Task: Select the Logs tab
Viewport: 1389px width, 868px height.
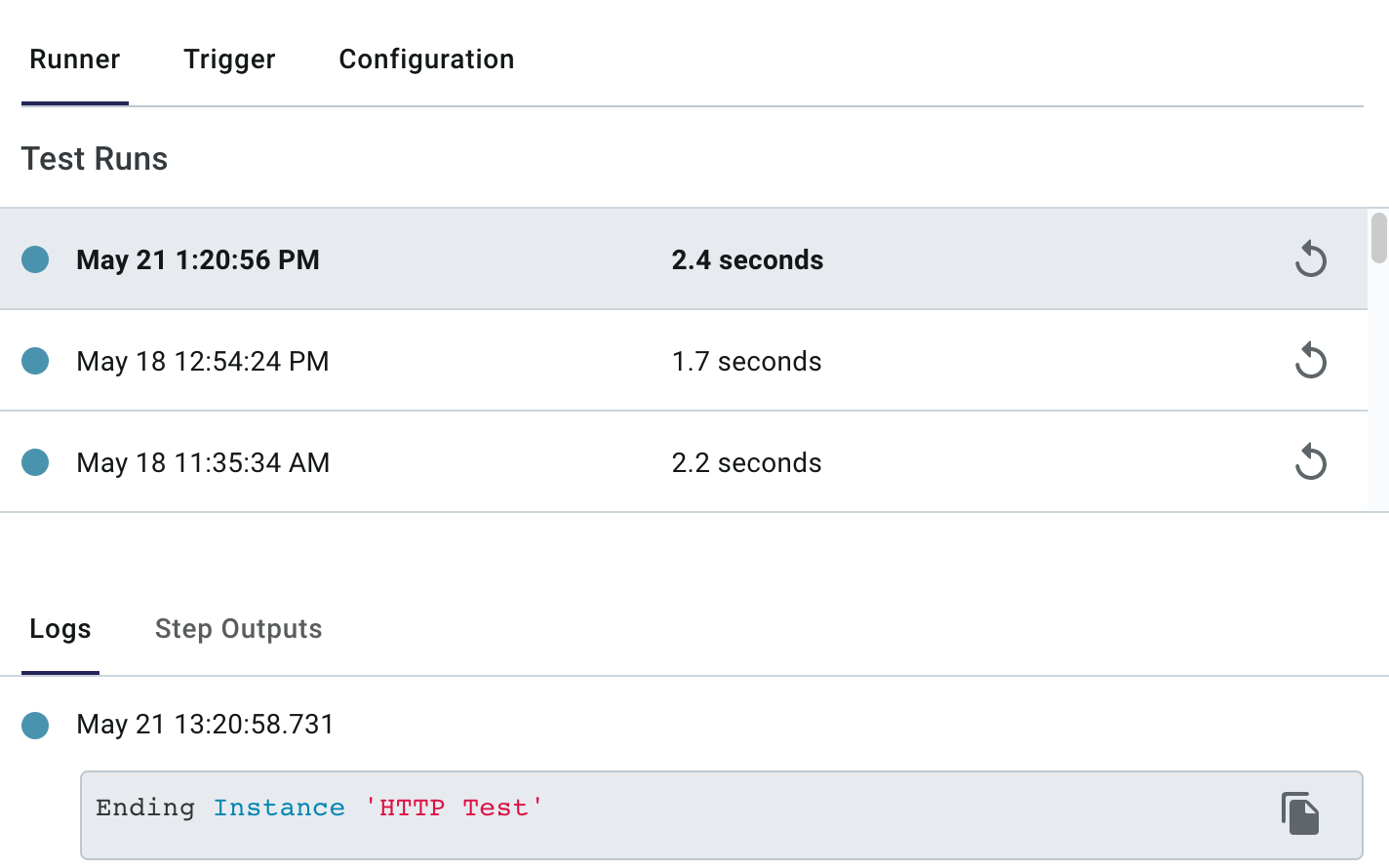Action: point(60,629)
